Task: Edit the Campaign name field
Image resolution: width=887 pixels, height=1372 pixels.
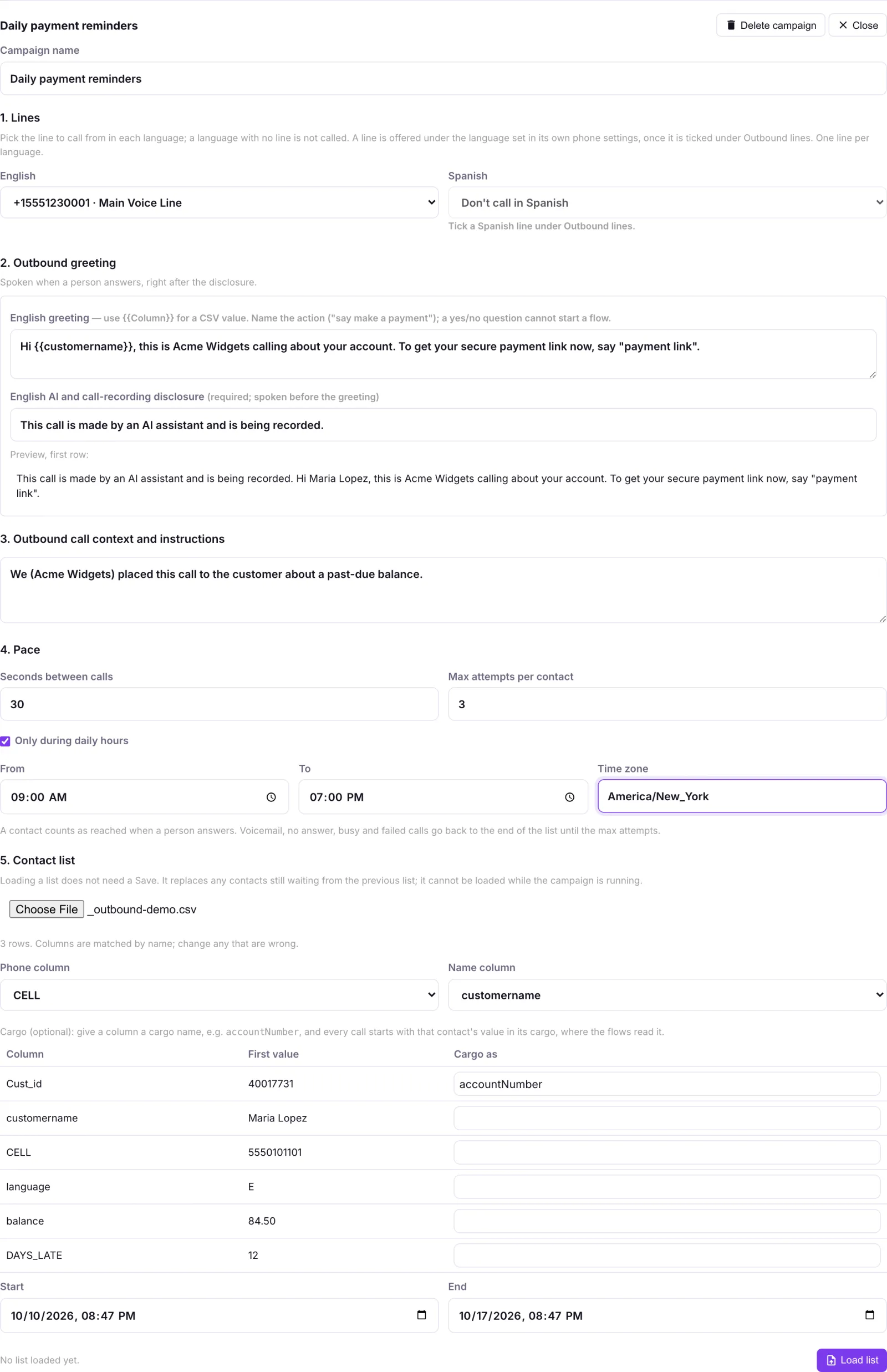Action: [443, 79]
